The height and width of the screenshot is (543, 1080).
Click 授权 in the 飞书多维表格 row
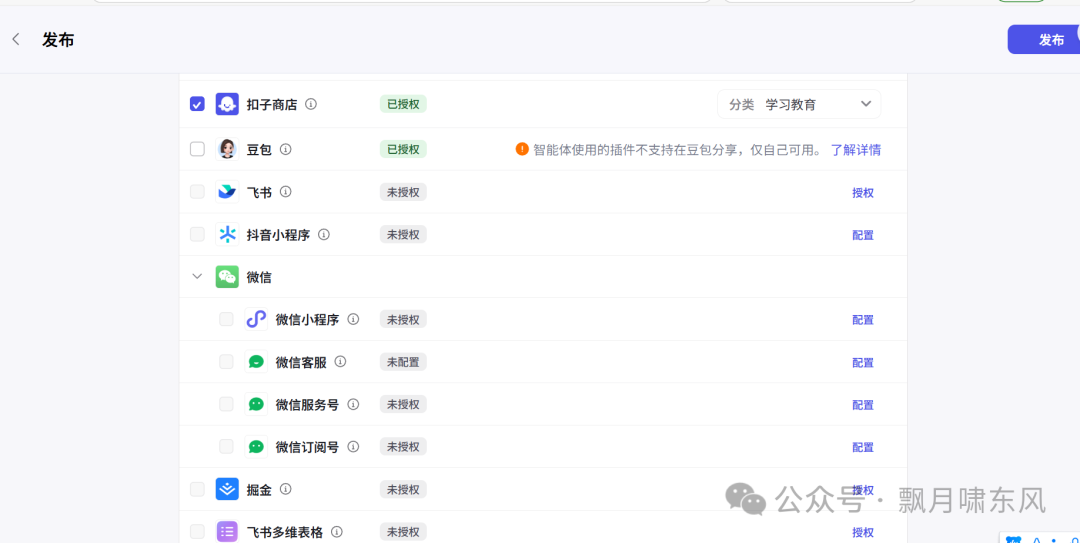pos(863,533)
